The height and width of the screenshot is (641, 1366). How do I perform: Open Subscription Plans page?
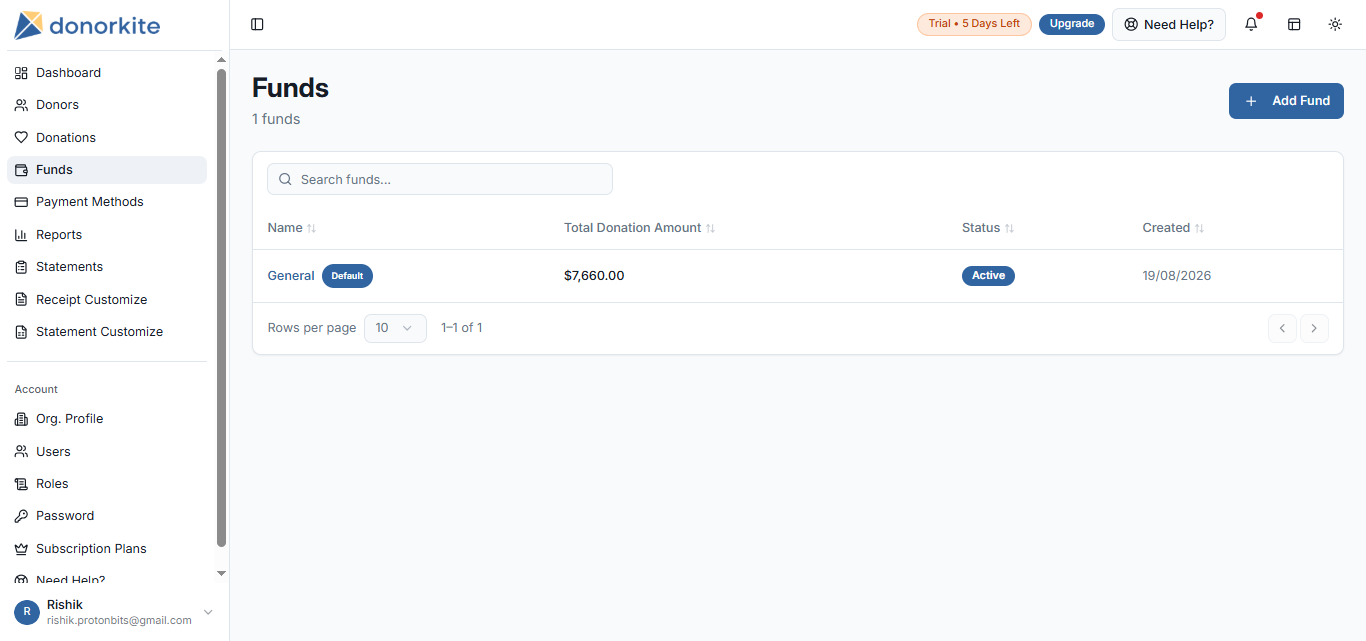(107, 549)
